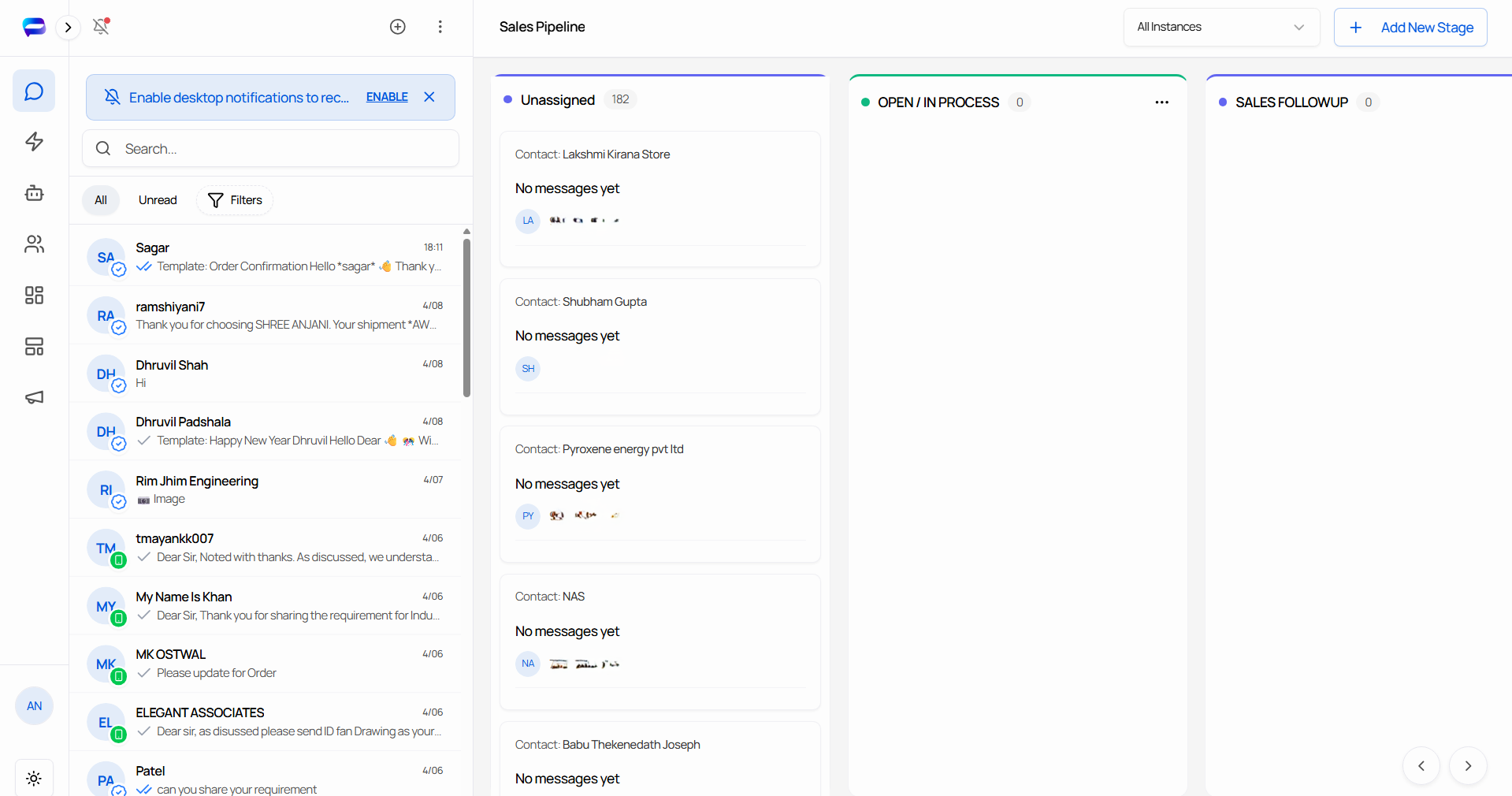
Task: Open the Dashboard grid icon
Action: [x=34, y=296]
